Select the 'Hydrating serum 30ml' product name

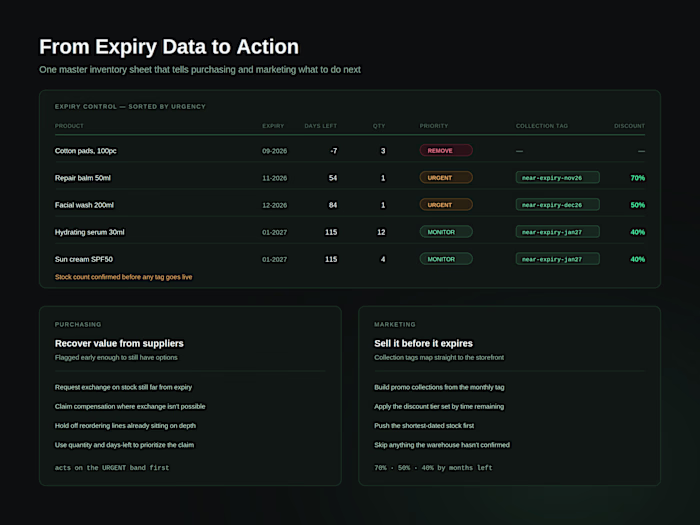89,232
